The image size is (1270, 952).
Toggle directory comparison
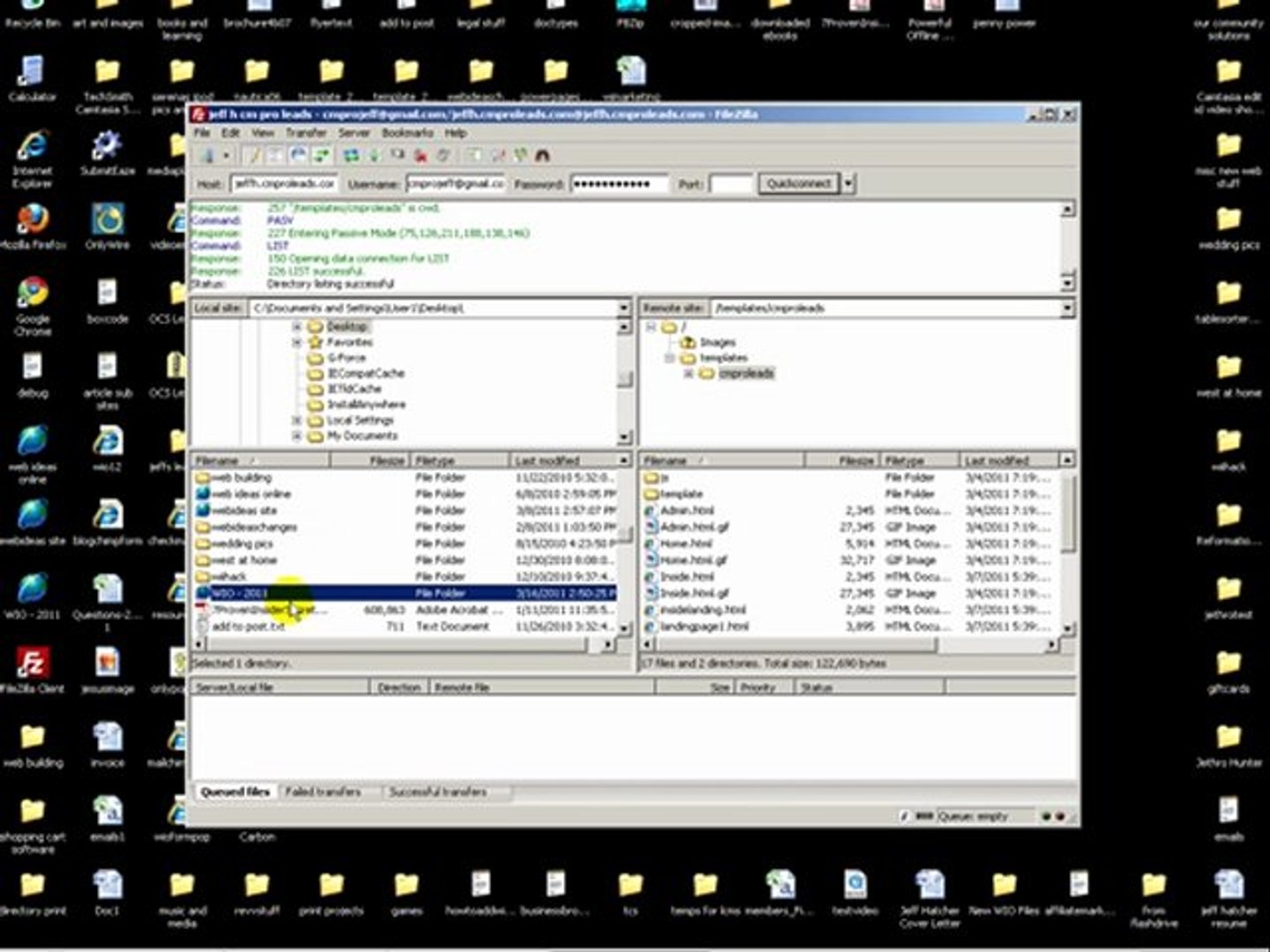pos(498,156)
